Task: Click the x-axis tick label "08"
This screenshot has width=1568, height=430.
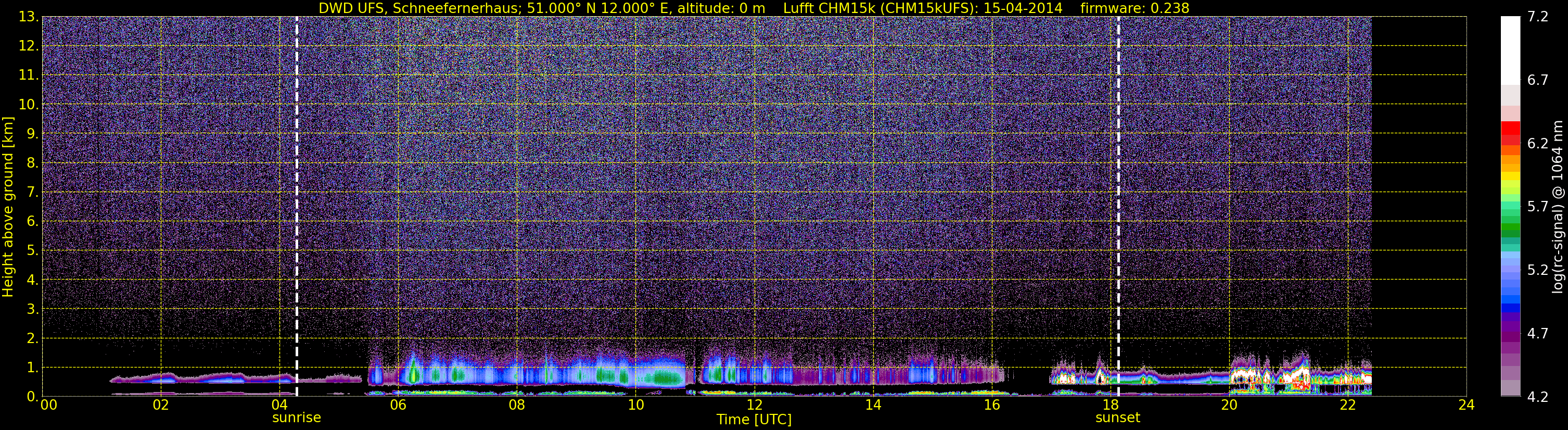Action: click(517, 405)
